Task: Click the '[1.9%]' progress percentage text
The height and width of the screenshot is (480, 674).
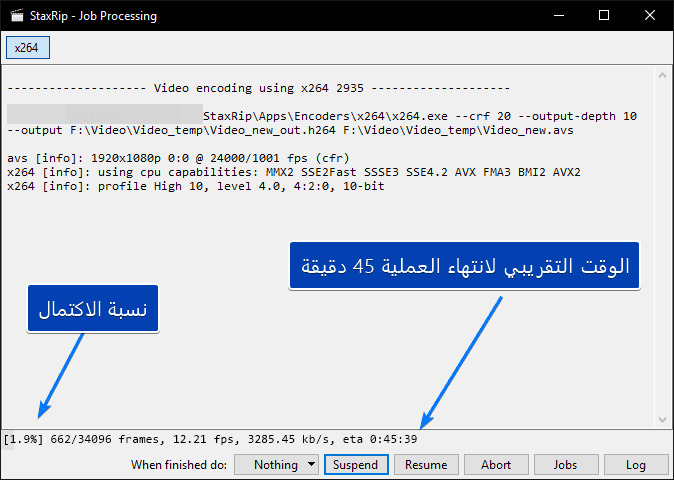Action: pos(24,439)
